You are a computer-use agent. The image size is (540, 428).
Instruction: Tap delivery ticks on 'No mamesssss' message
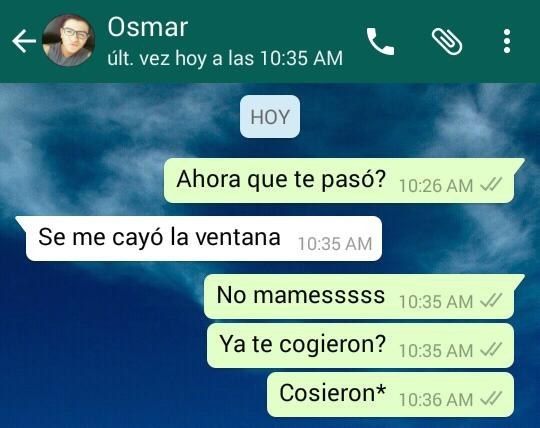491,302
